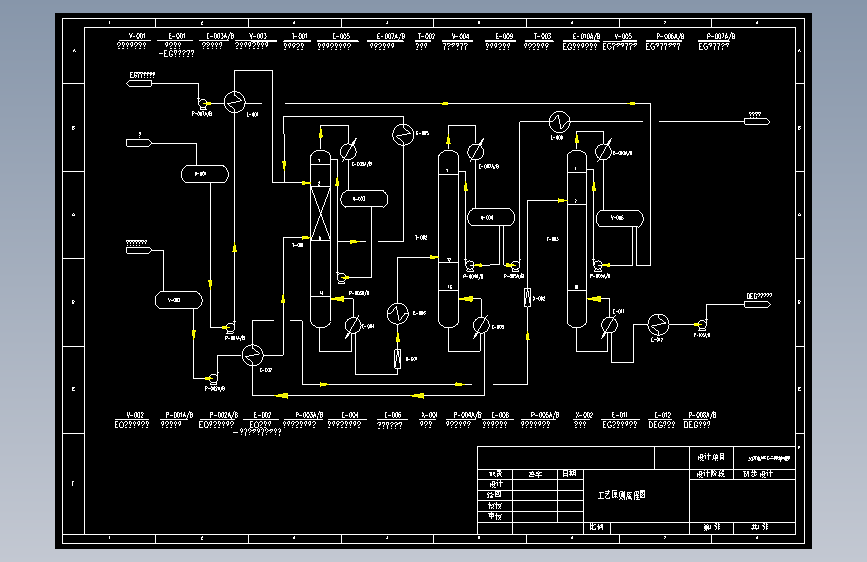This screenshot has height=562, width=867.
Task: Select the V-002 horizontal vessel symbol
Action: (179, 300)
